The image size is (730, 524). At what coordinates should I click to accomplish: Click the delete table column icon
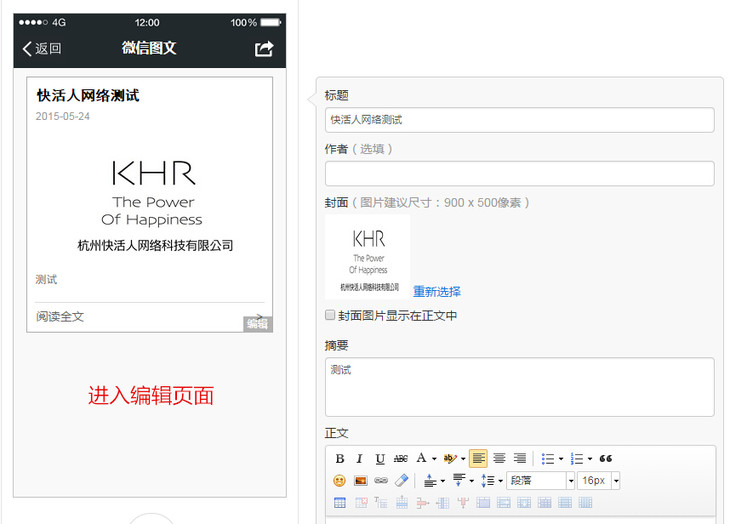(x=463, y=503)
